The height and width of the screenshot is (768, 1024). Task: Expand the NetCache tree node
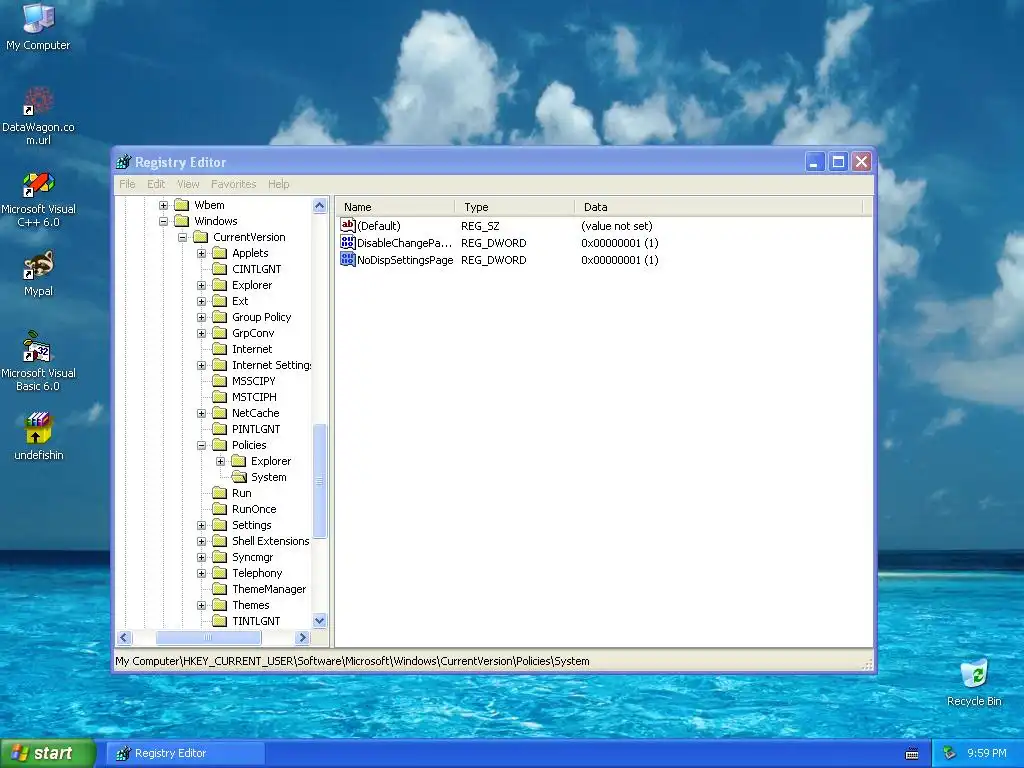click(201, 413)
